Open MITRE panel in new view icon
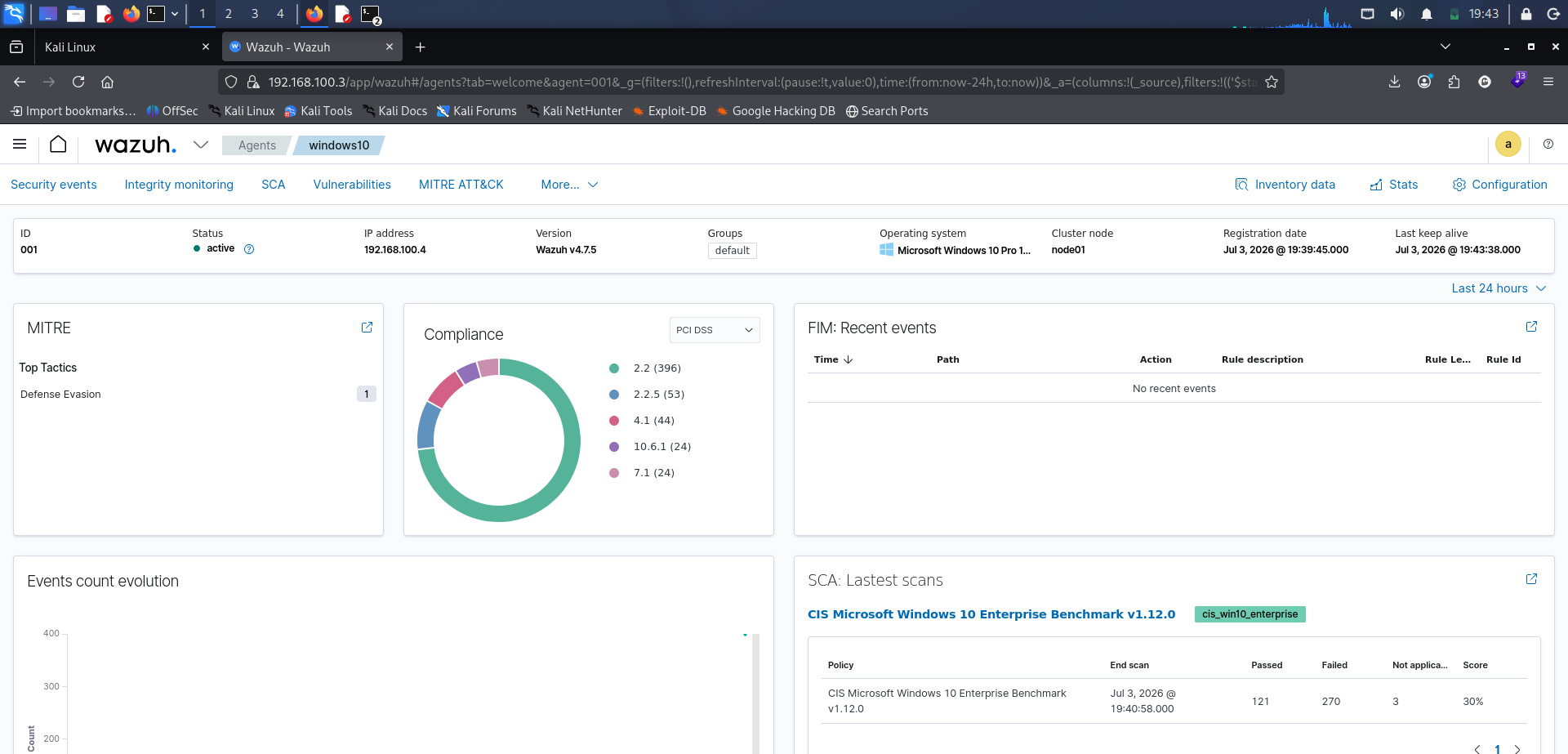The height and width of the screenshot is (754, 1568). [x=367, y=328]
